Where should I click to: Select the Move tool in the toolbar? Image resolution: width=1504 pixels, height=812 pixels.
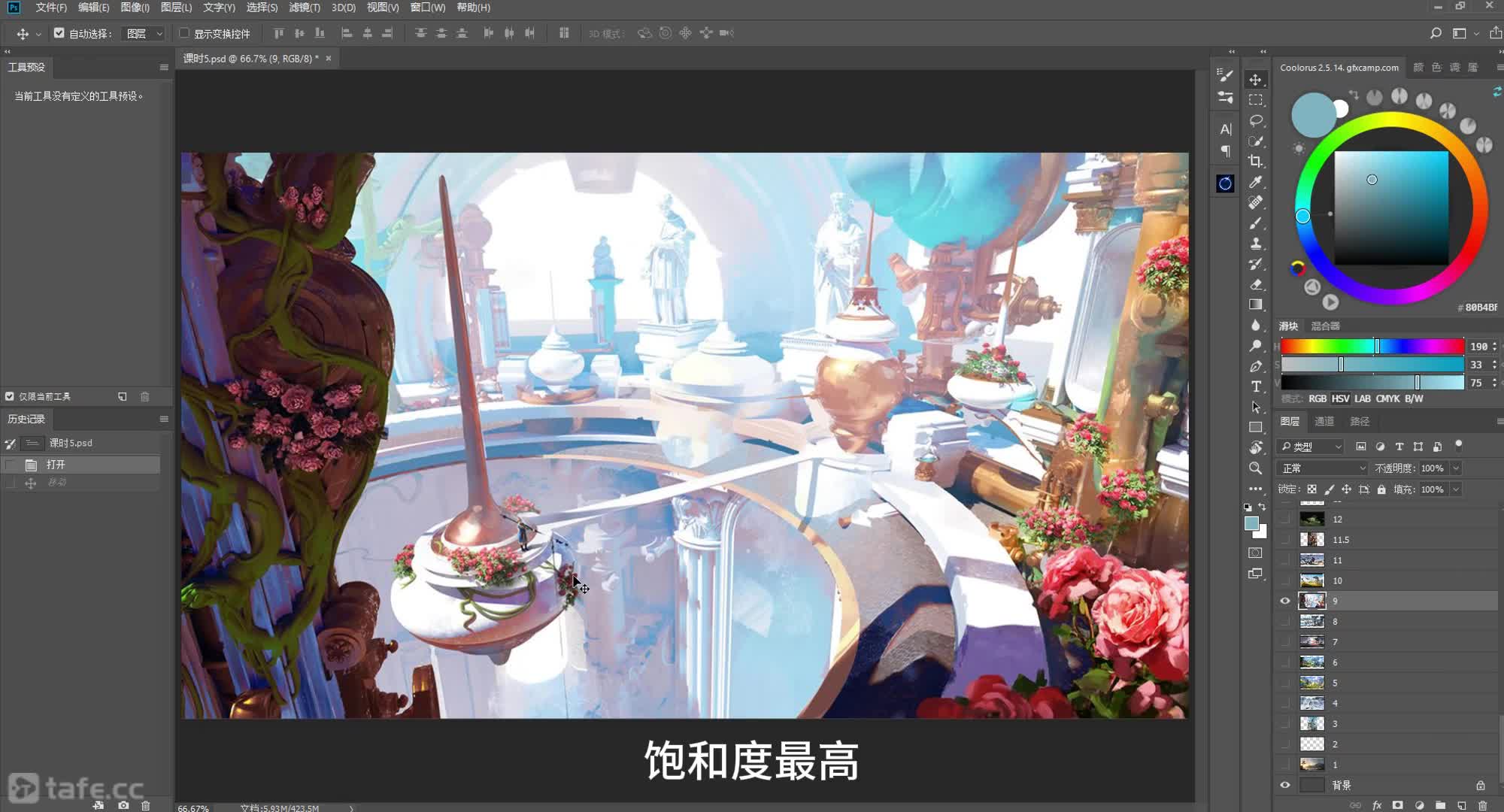(x=1255, y=80)
